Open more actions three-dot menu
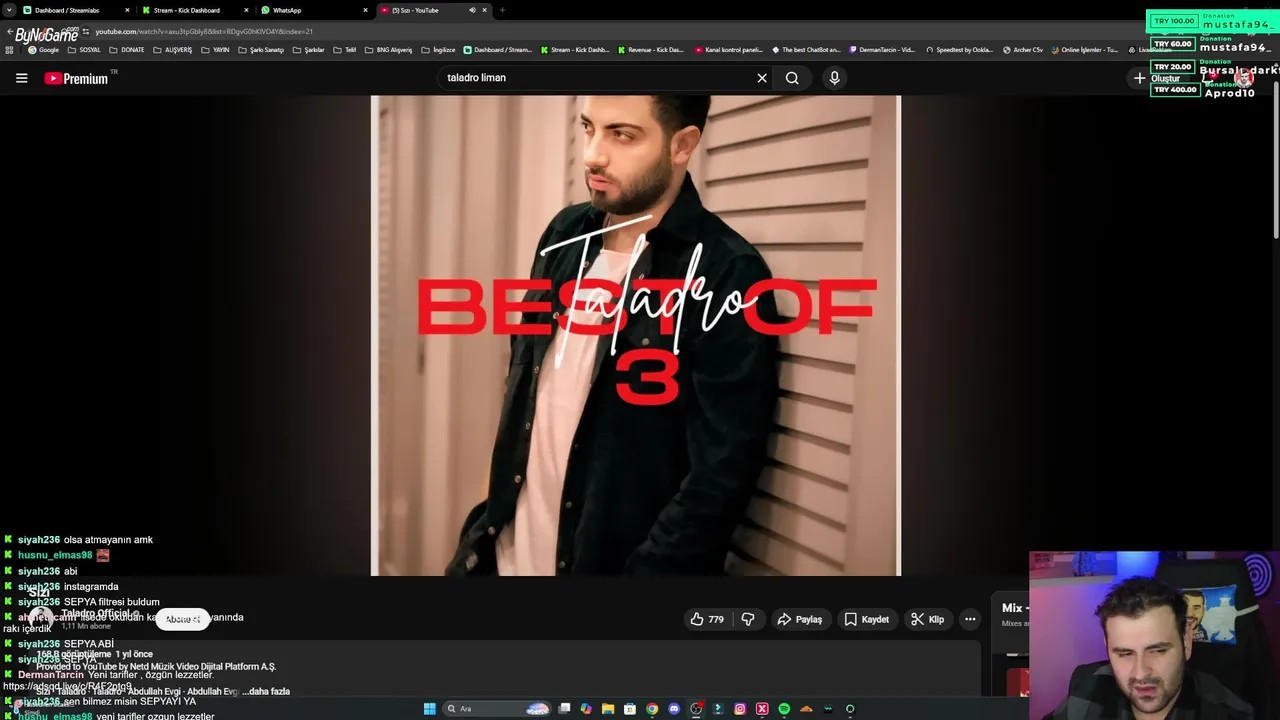This screenshot has height=720, width=1280. (x=970, y=620)
